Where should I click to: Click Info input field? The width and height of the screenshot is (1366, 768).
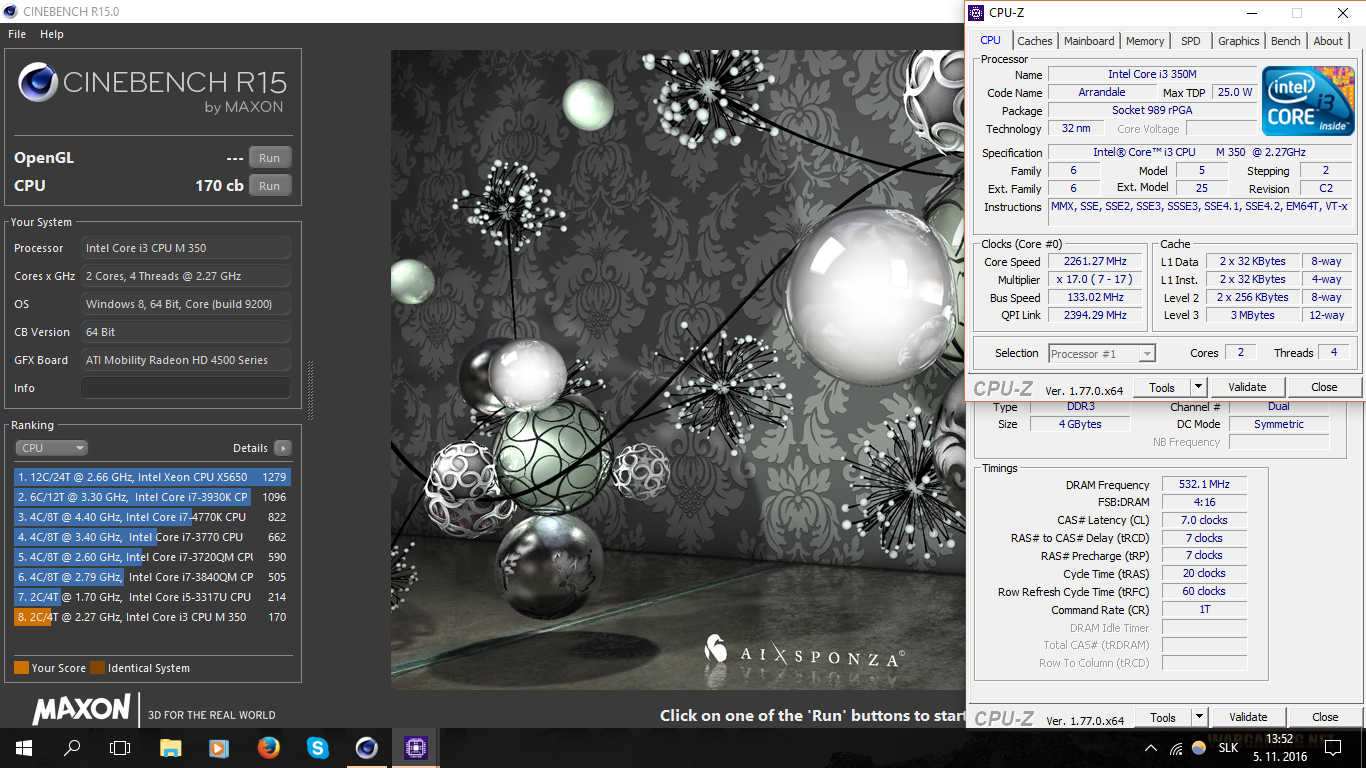click(186, 388)
